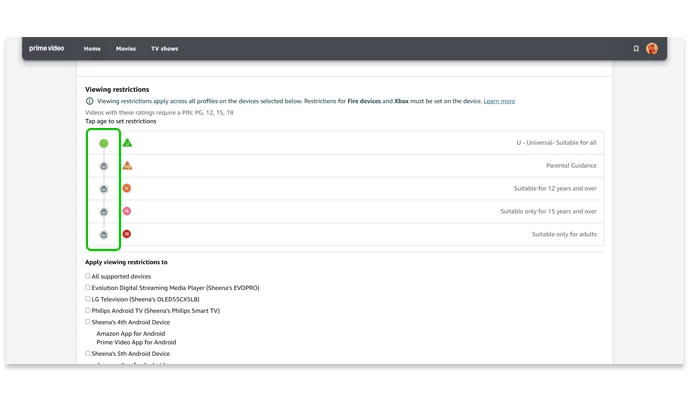This screenshot has height=400, width=690.
Task: Open the profile avatar menu
Action: [x=652, y=48]
